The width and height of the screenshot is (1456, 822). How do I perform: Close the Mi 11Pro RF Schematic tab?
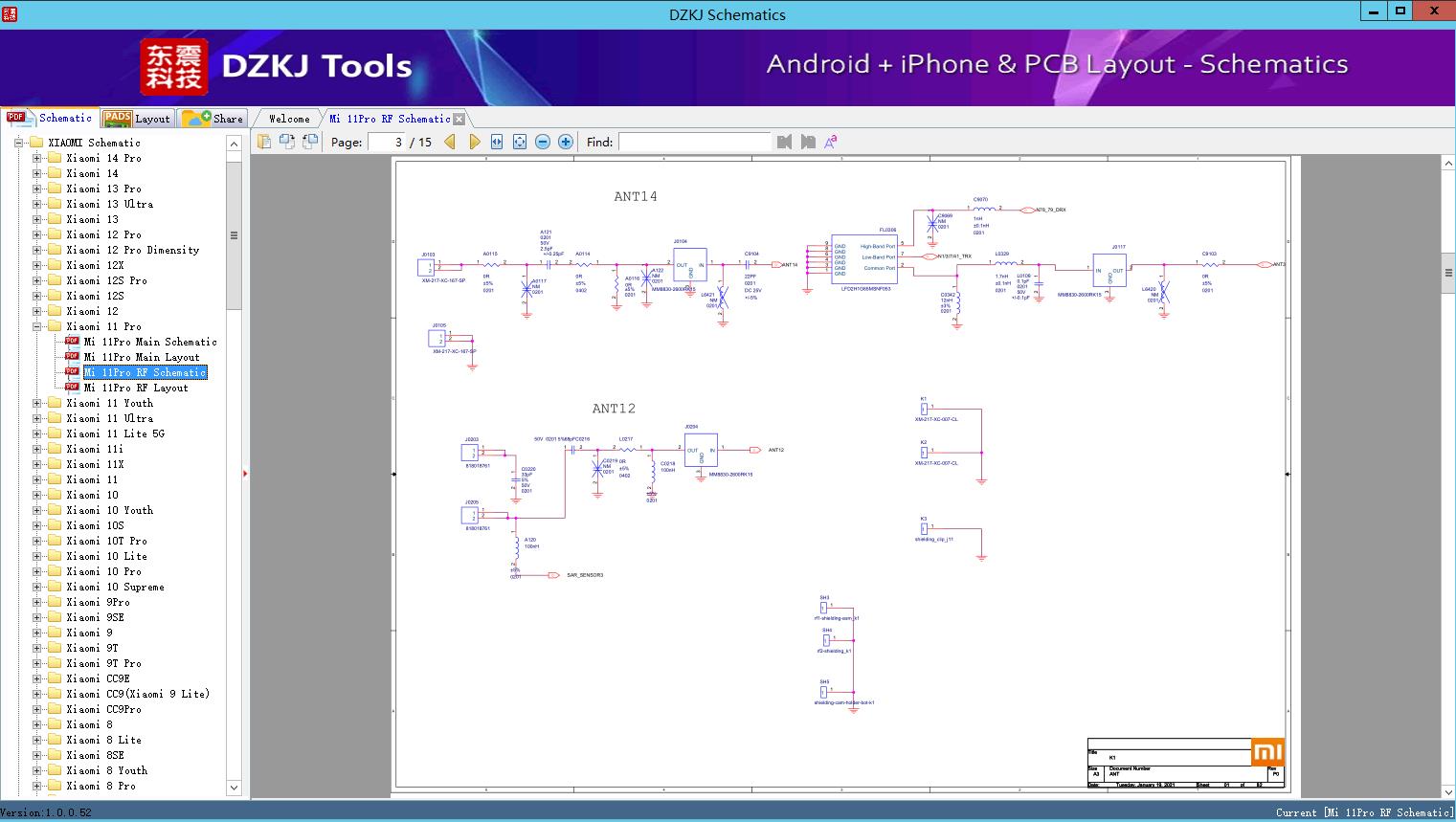point(459,119)
